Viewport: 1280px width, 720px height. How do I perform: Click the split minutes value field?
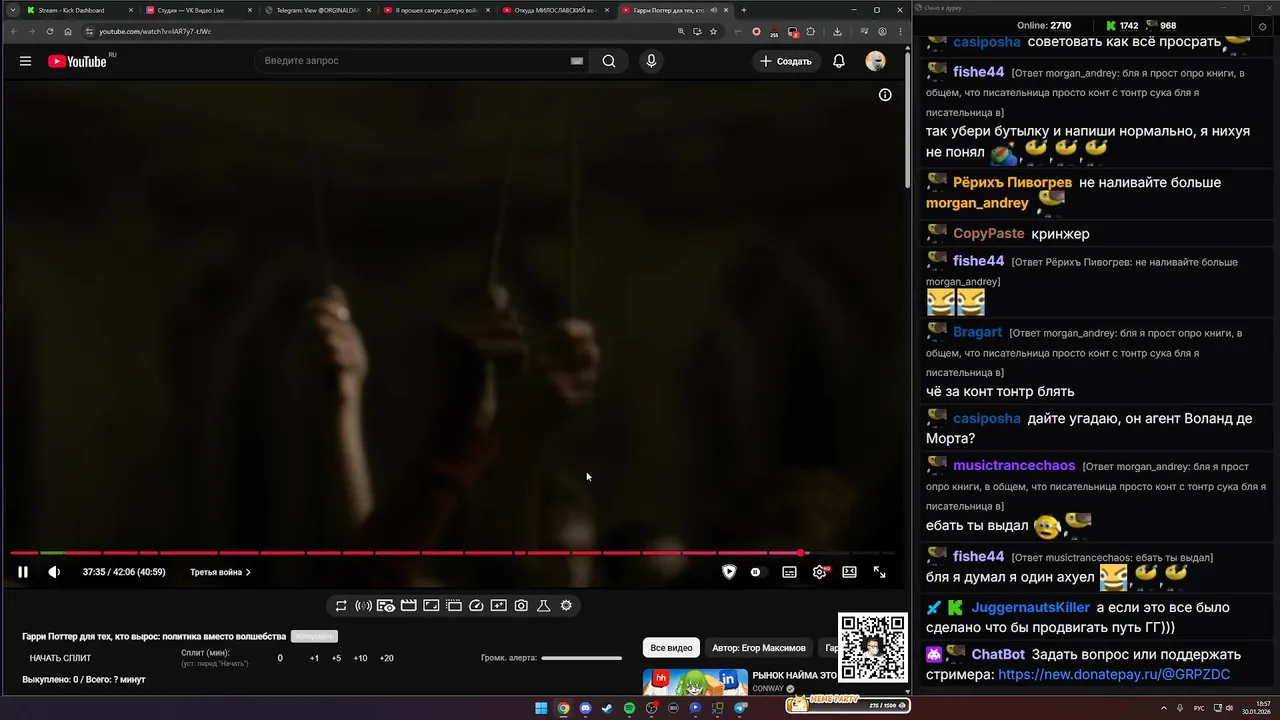280,658
